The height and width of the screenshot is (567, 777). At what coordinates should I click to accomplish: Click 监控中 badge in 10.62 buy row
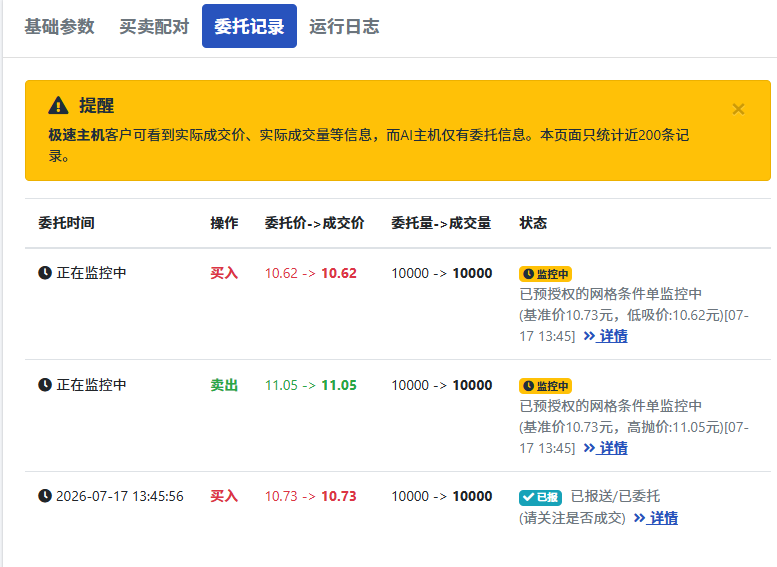(x=546, y=274)
